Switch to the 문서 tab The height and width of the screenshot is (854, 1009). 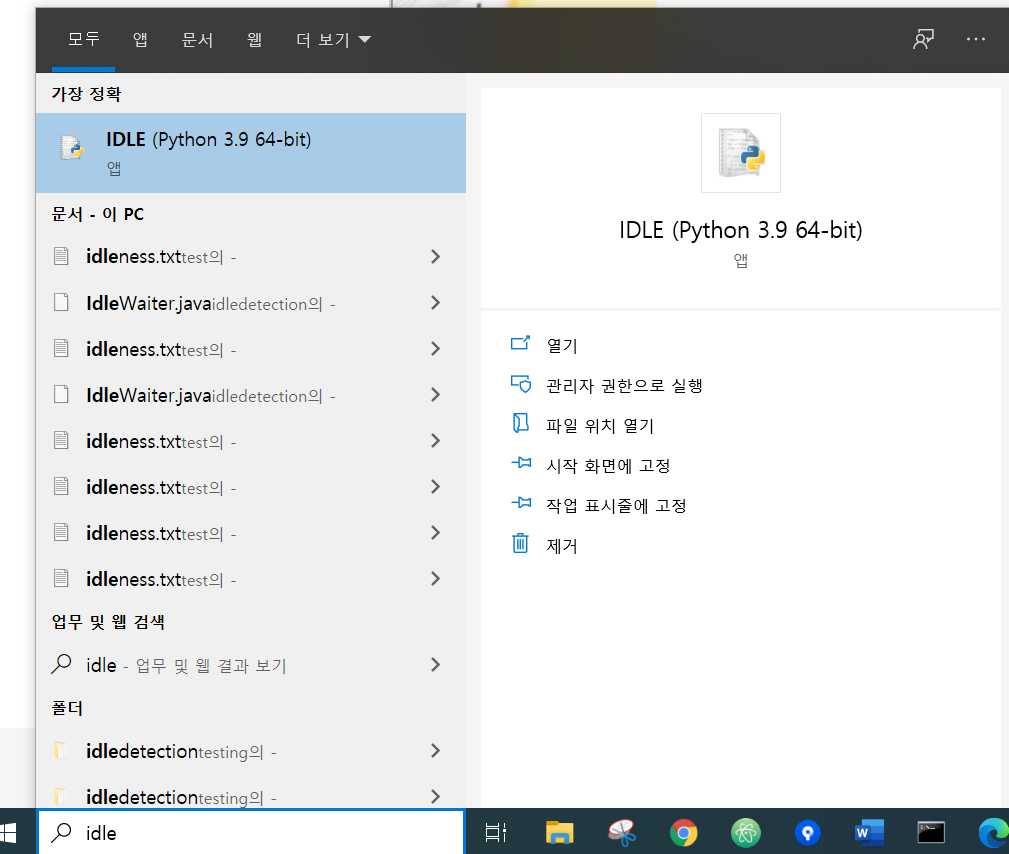[x=197, y=40]
